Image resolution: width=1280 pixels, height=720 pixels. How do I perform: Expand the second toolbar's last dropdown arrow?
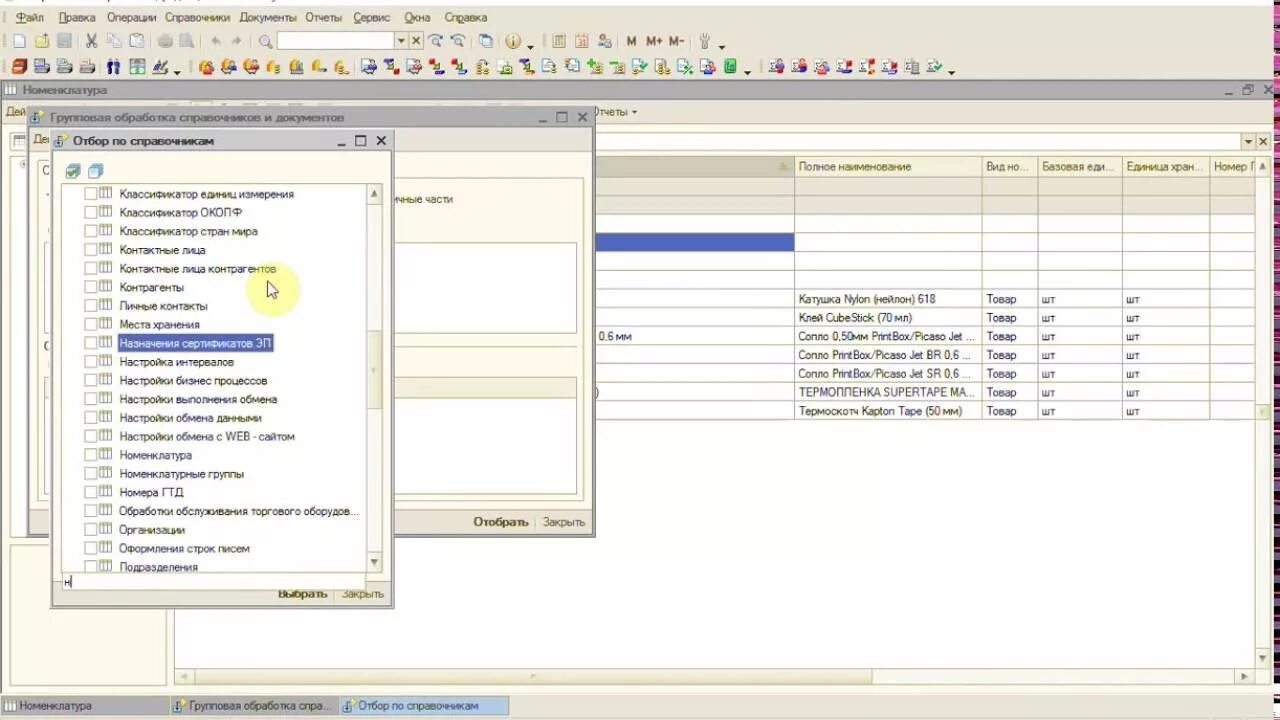pyautogui.click(x=951, y=71)
